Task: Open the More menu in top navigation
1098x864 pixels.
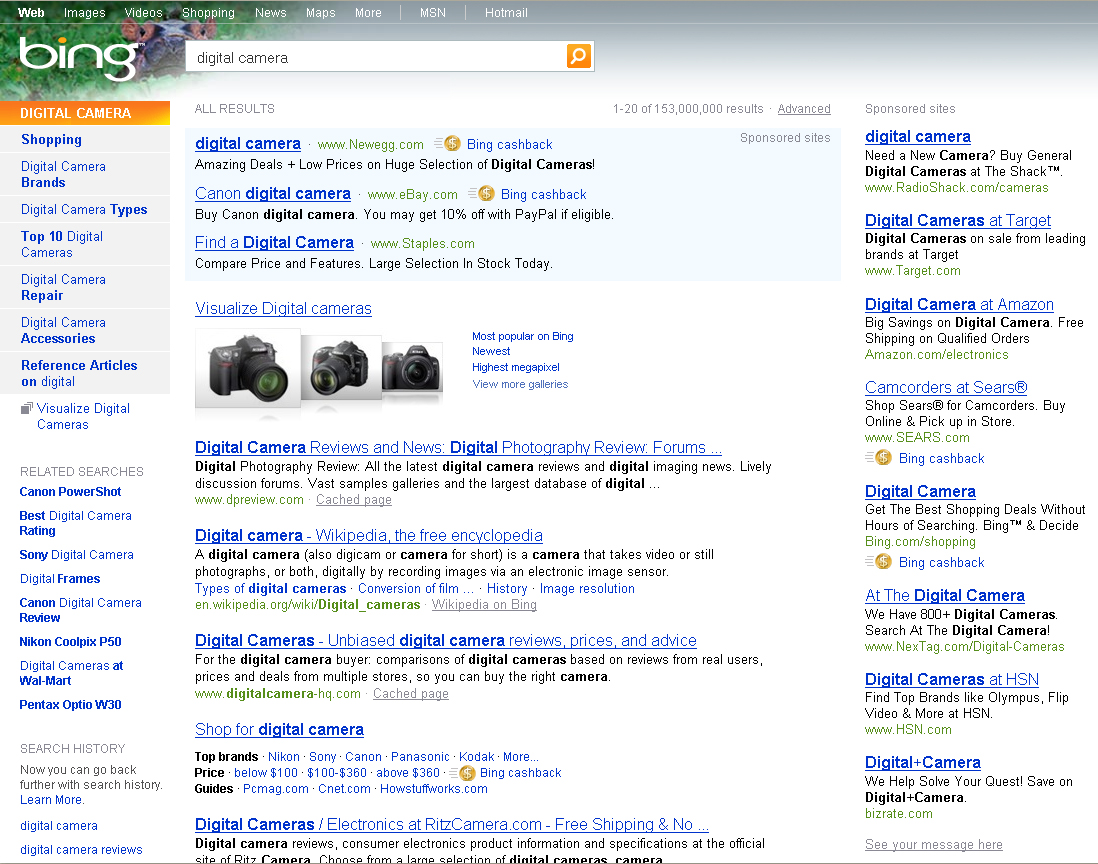Action: 368,13
